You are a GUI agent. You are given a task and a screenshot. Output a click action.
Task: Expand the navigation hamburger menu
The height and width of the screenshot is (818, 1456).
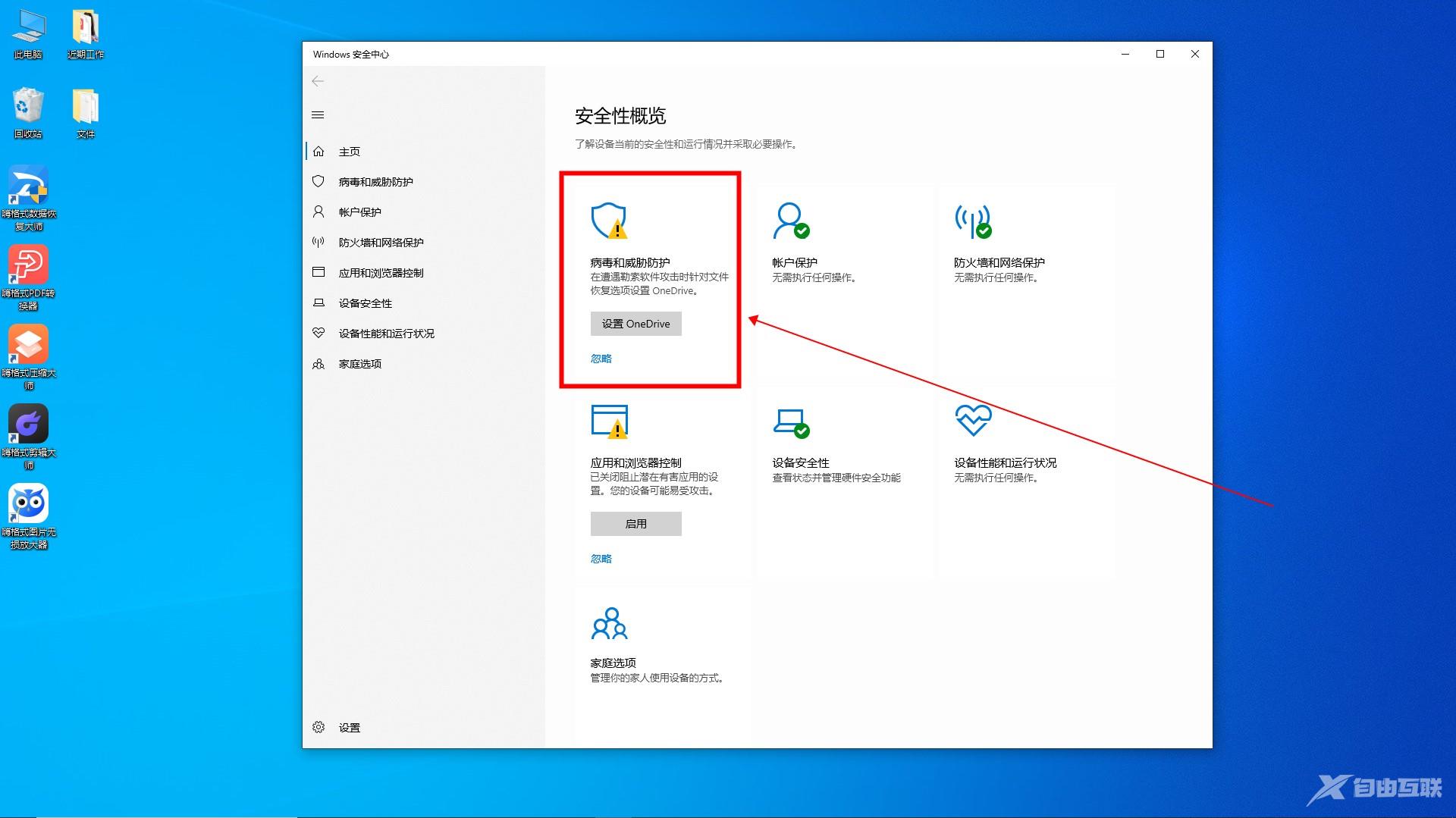pyautogui.click(x=318, y=114)
